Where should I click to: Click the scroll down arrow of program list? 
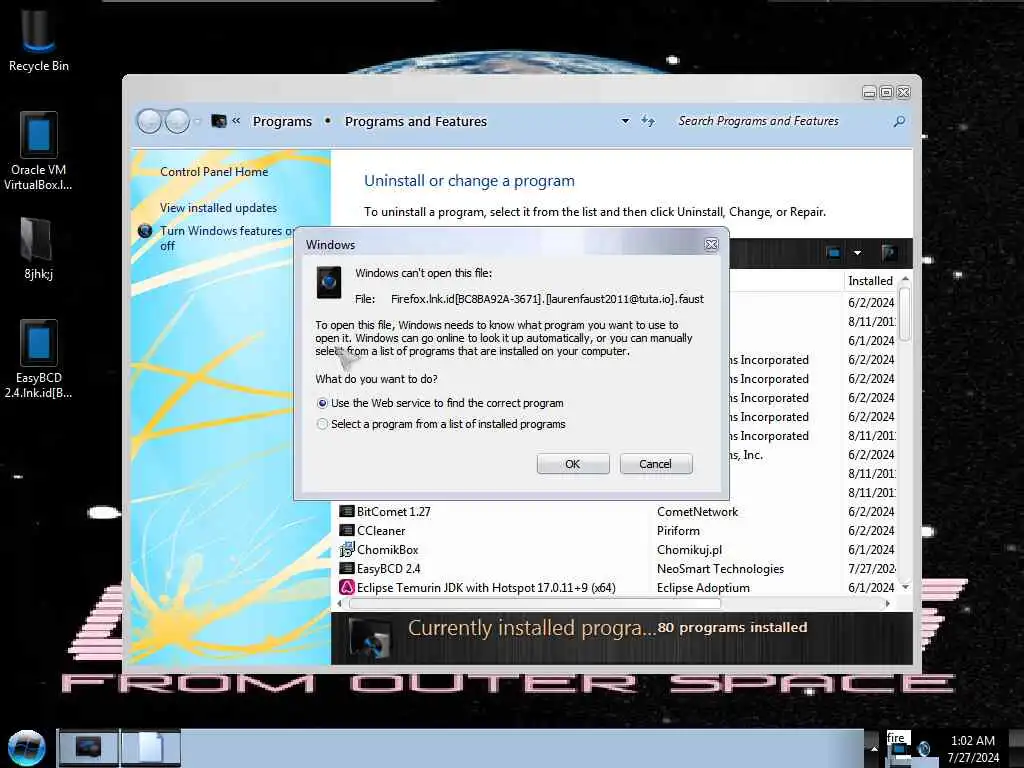click(x=905, y=587)
